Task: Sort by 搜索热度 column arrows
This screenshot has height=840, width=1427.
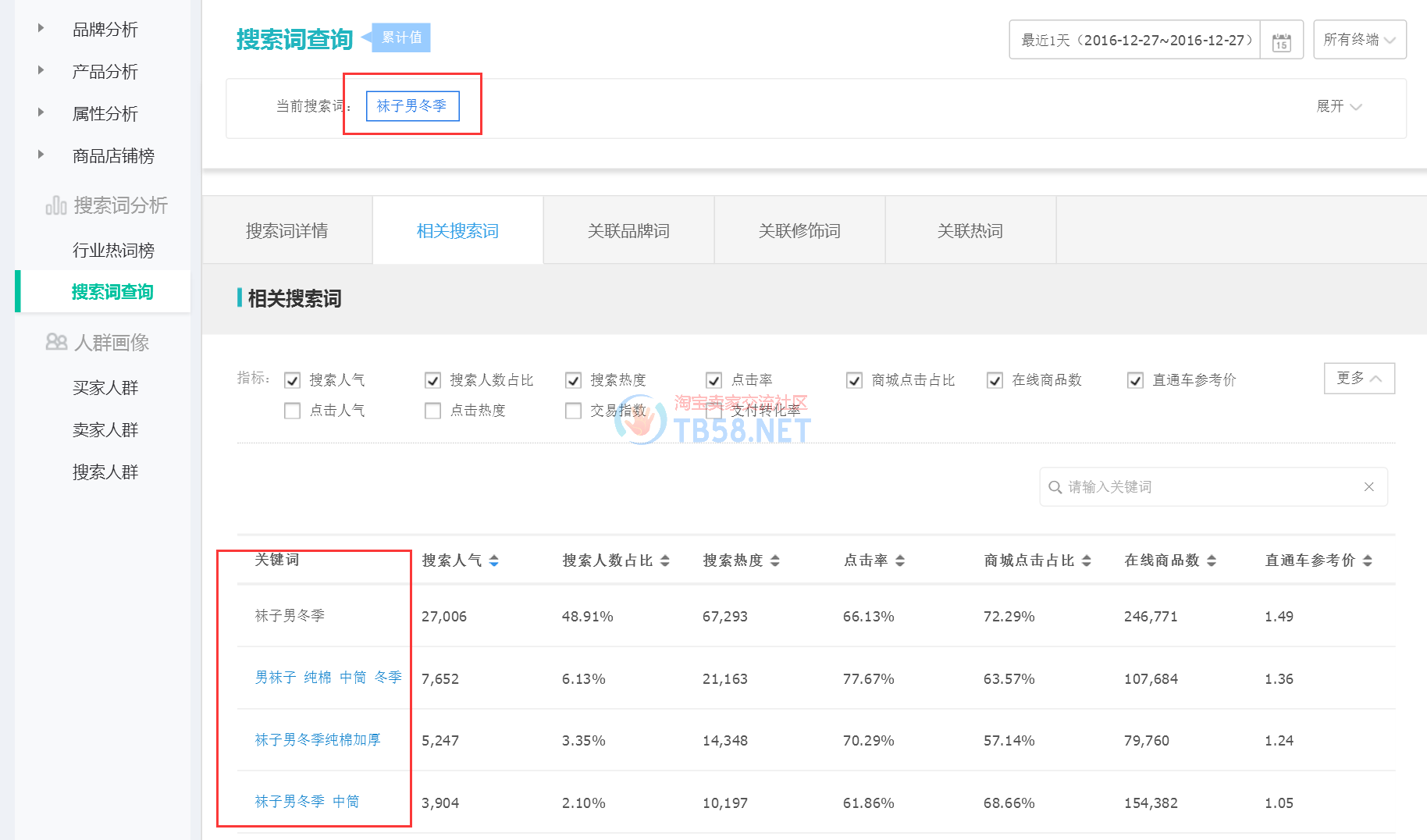Action: click(774, 561)
